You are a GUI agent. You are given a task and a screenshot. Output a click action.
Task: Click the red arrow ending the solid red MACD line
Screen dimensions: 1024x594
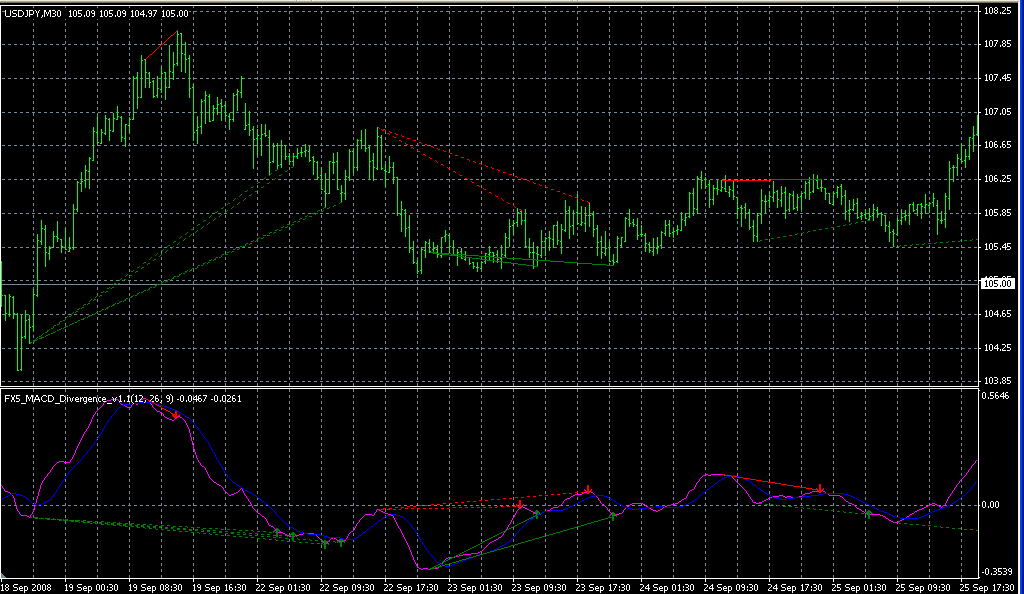tap(821, 490)
